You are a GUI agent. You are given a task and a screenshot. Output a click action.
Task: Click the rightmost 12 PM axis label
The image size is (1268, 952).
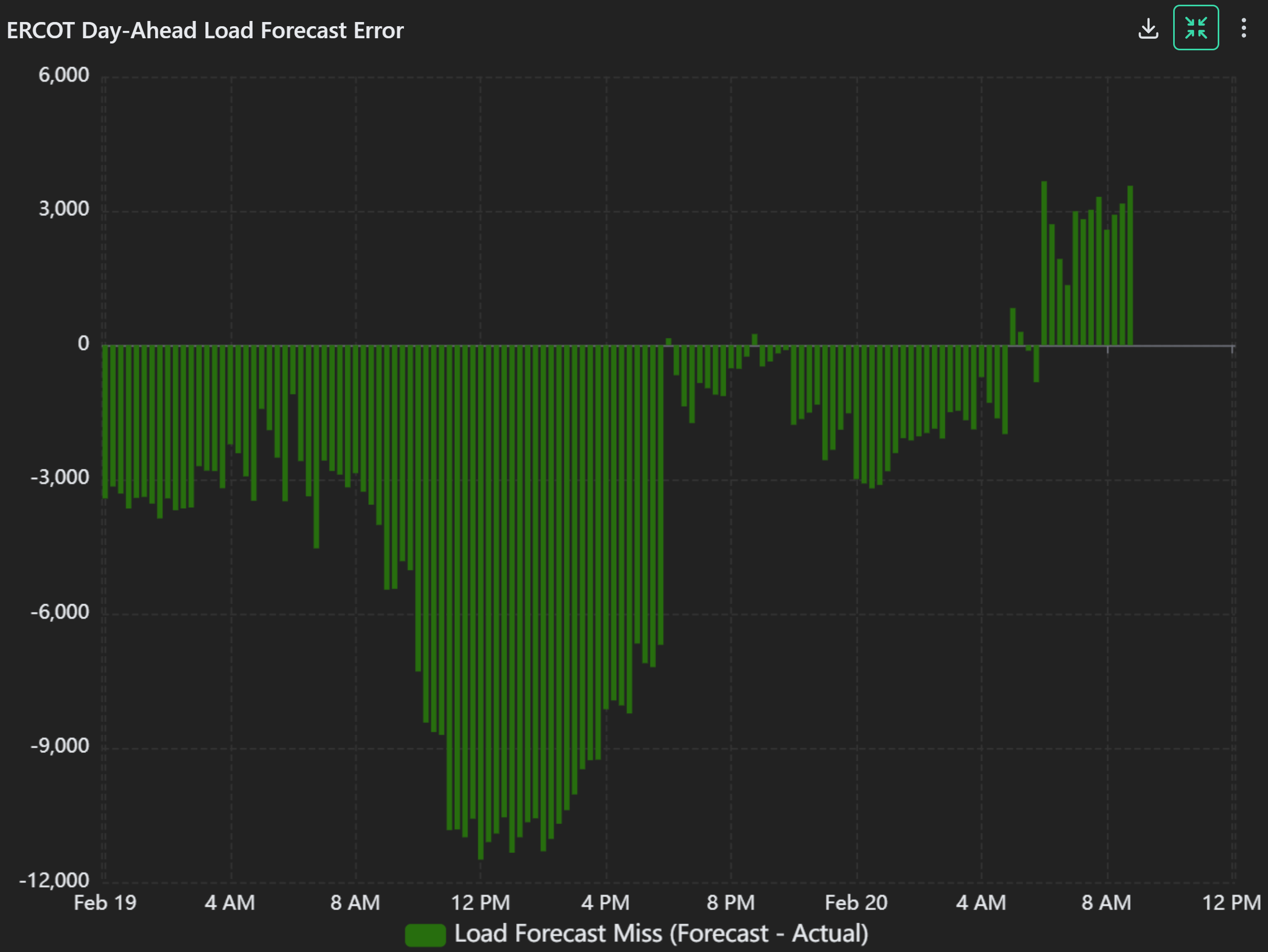coord(1231,903)
